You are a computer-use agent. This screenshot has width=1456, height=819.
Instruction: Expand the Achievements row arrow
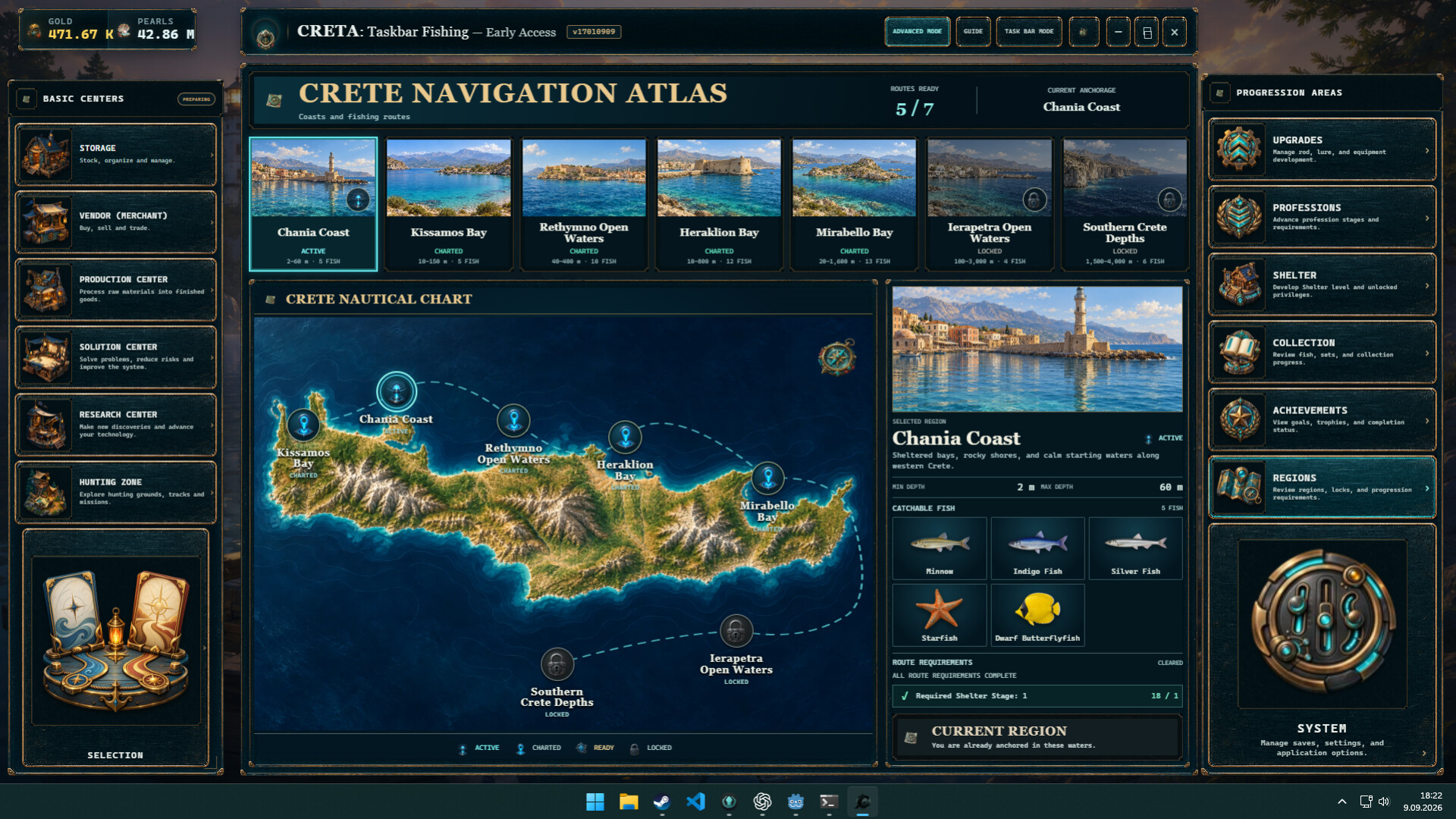point(1426,420)
